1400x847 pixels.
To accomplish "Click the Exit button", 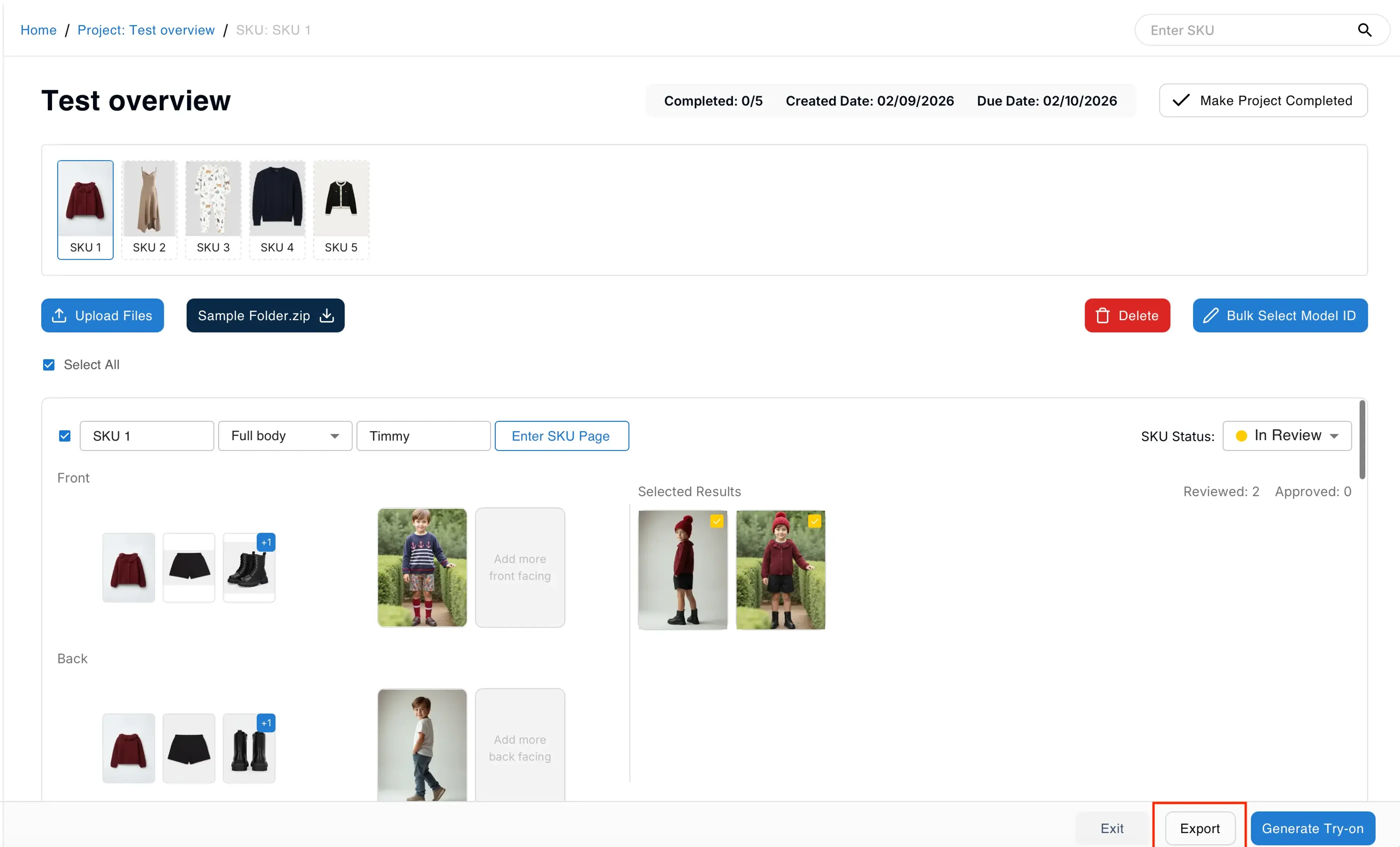I will coord(1111,828).
